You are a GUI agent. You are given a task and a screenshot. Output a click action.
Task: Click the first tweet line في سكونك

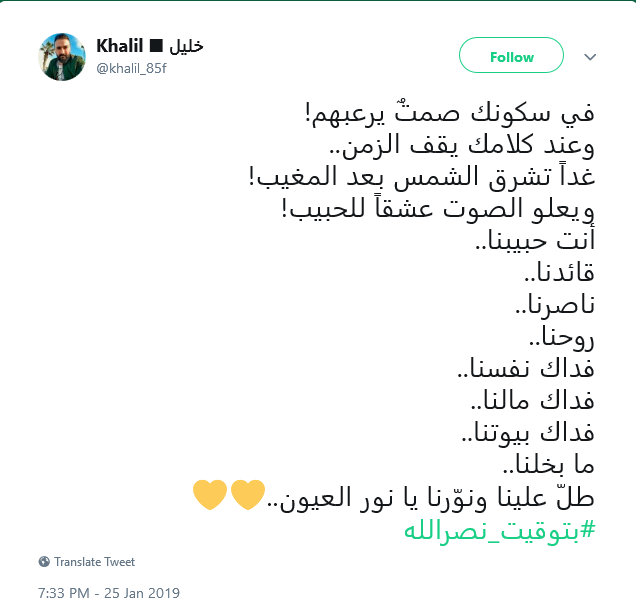450,114
